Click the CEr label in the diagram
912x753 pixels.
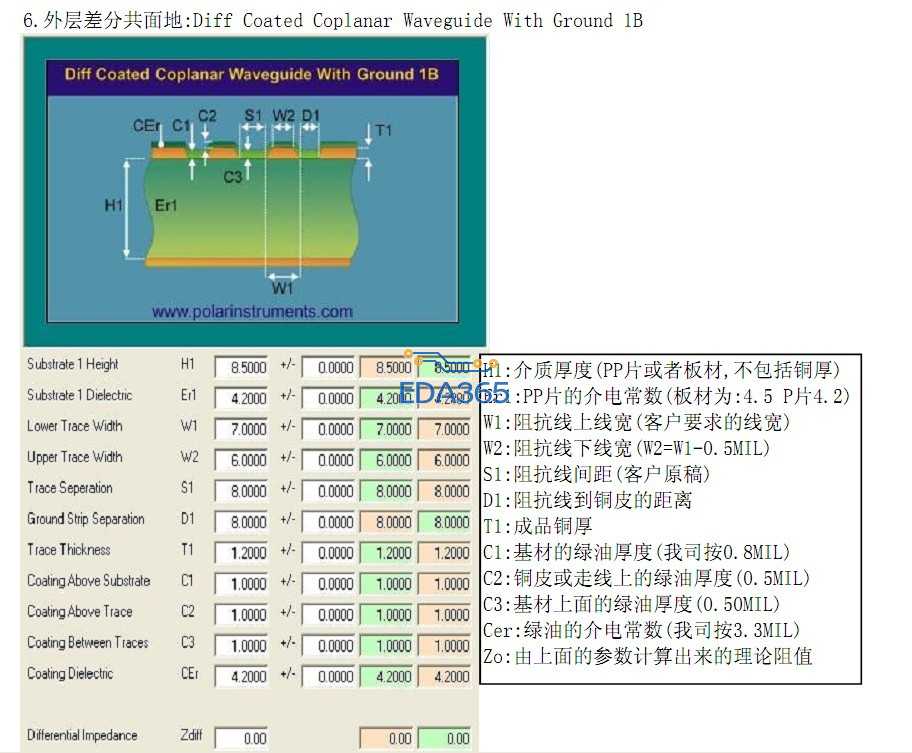pyautogui.click(x=147, y=126)
